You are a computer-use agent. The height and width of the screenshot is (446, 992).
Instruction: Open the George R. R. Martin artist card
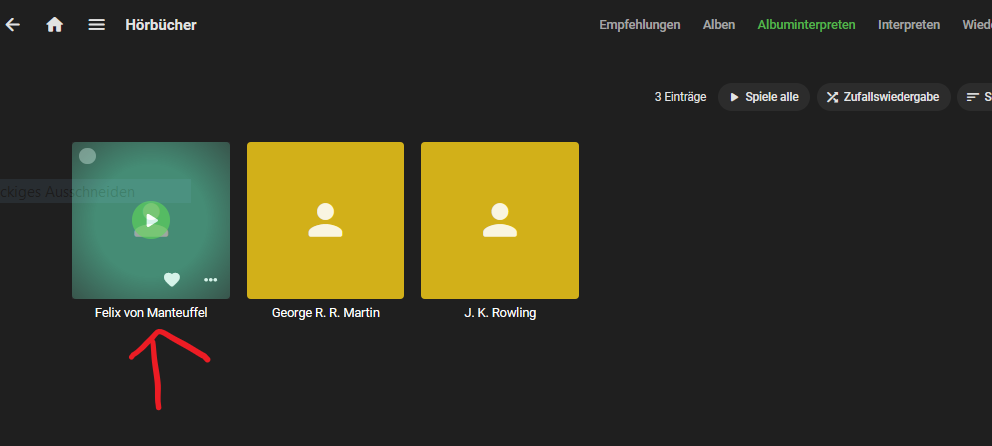click(325, 220)
